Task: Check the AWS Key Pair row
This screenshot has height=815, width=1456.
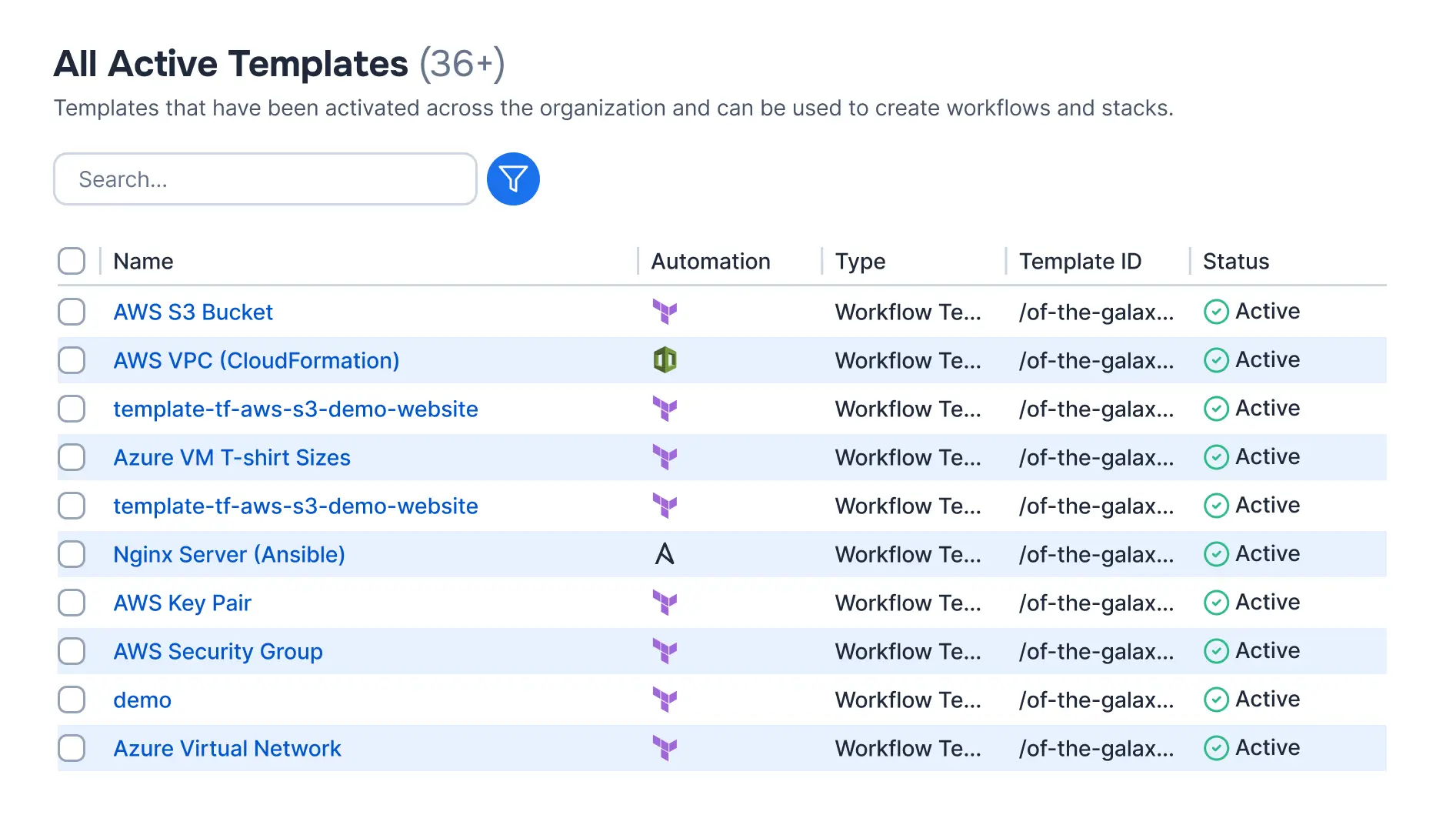Action: coord(72,603)
